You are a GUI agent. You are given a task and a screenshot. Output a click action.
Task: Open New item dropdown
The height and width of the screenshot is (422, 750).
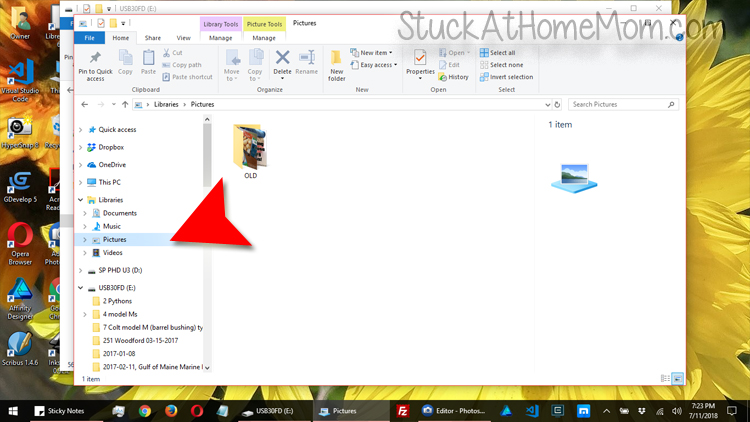[371, 53]
